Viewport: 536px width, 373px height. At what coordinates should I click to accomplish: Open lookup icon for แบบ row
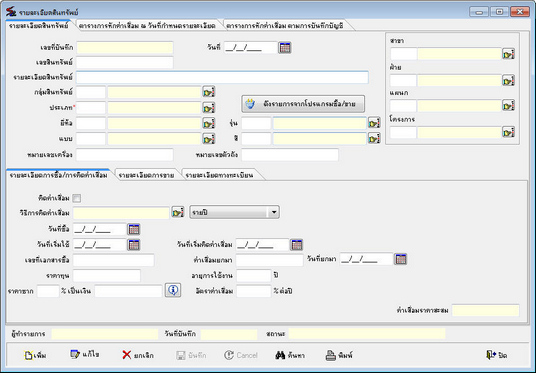pos(209,138)
